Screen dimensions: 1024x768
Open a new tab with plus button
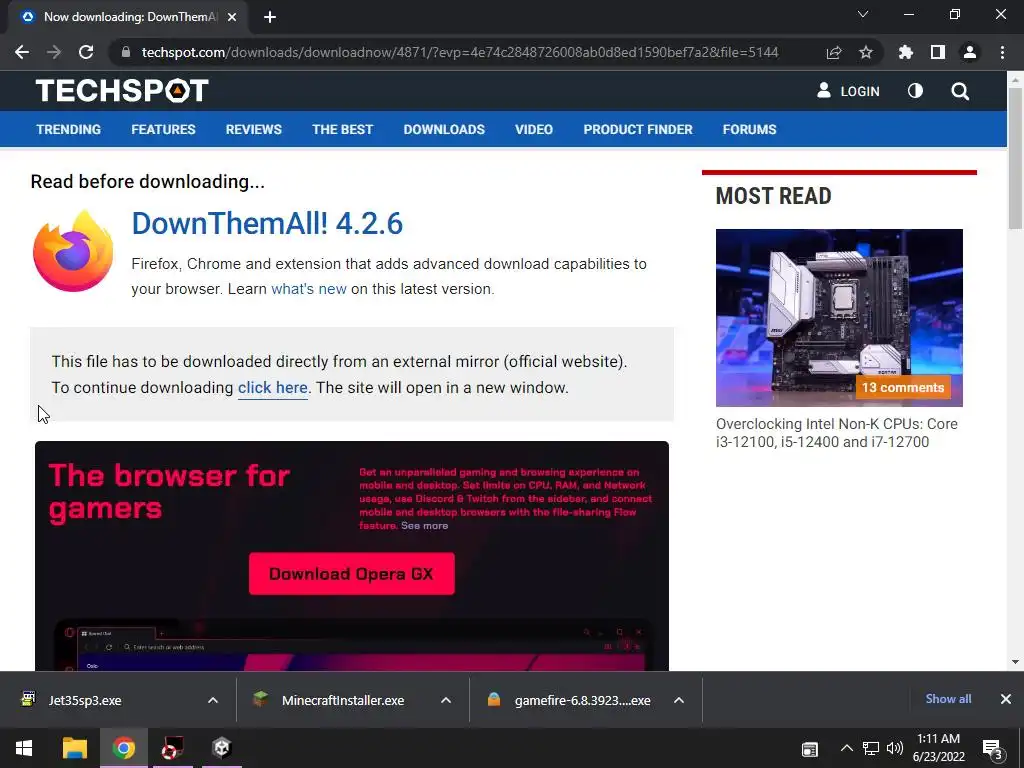(270, 17)
